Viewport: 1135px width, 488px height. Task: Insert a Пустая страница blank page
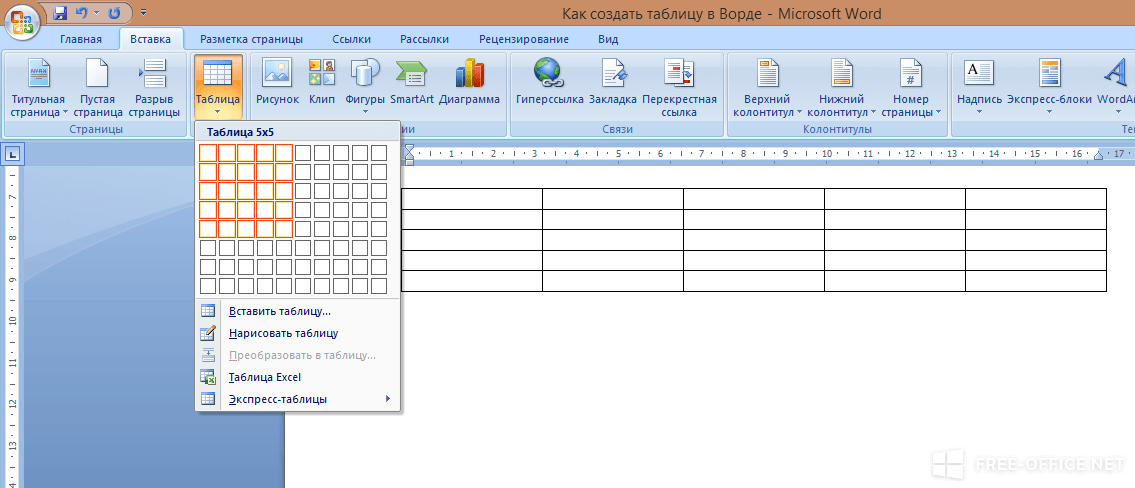click(x=98, y=88)
